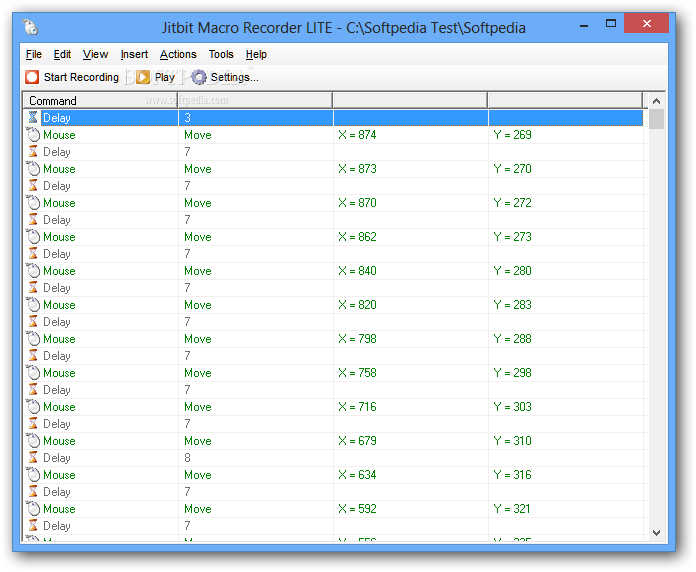This screenshot has height=572, width=696.
Task: Click the Jitbit app icon in title bar
Action: (31, 27)
